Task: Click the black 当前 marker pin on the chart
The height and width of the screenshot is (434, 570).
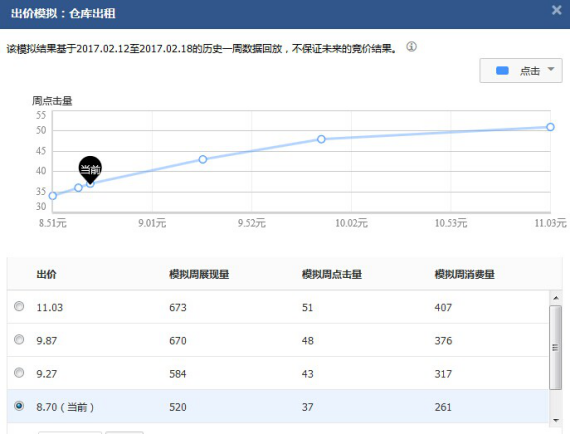Action: pos(90,169)
